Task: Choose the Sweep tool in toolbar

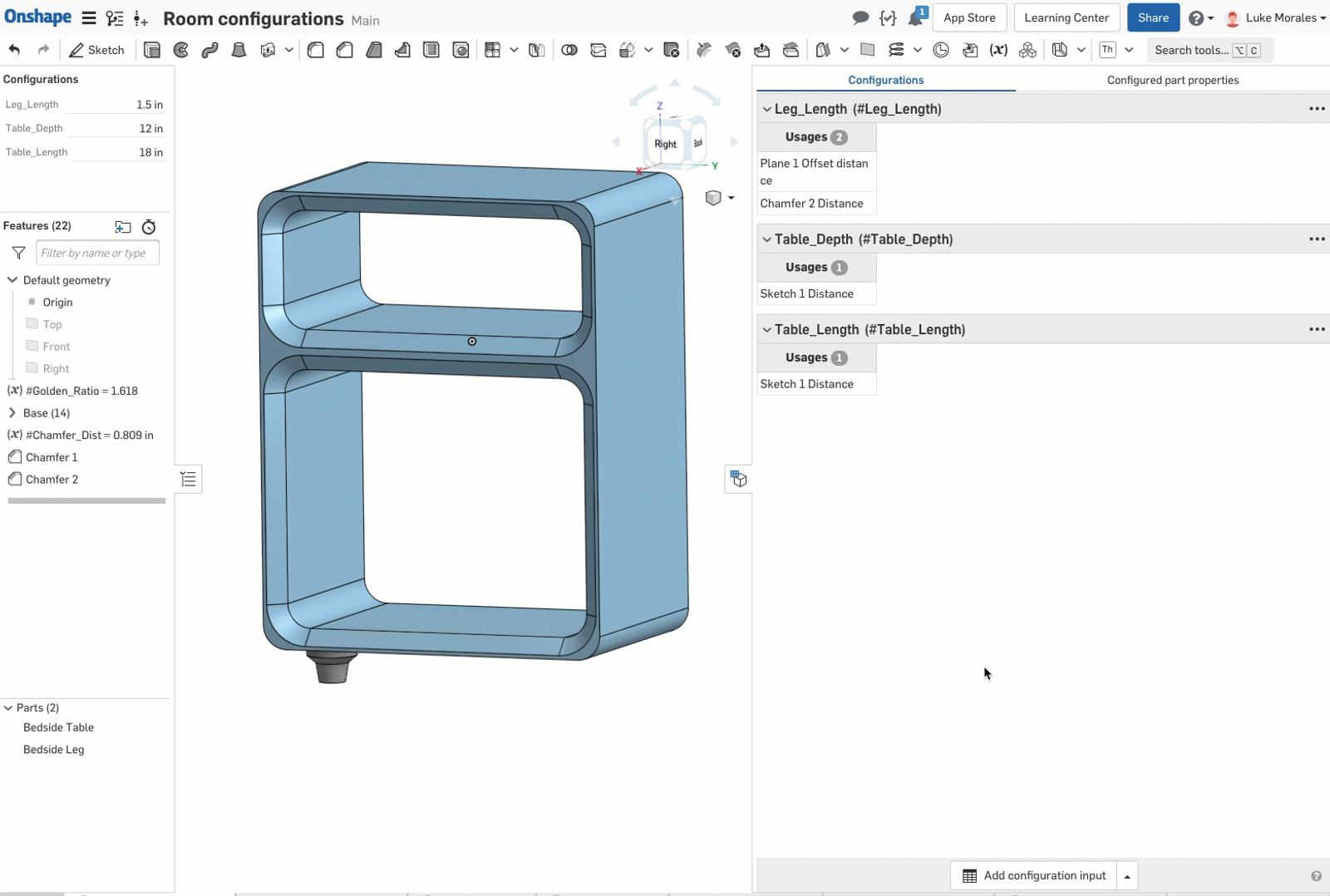Action: coord(209,50)
